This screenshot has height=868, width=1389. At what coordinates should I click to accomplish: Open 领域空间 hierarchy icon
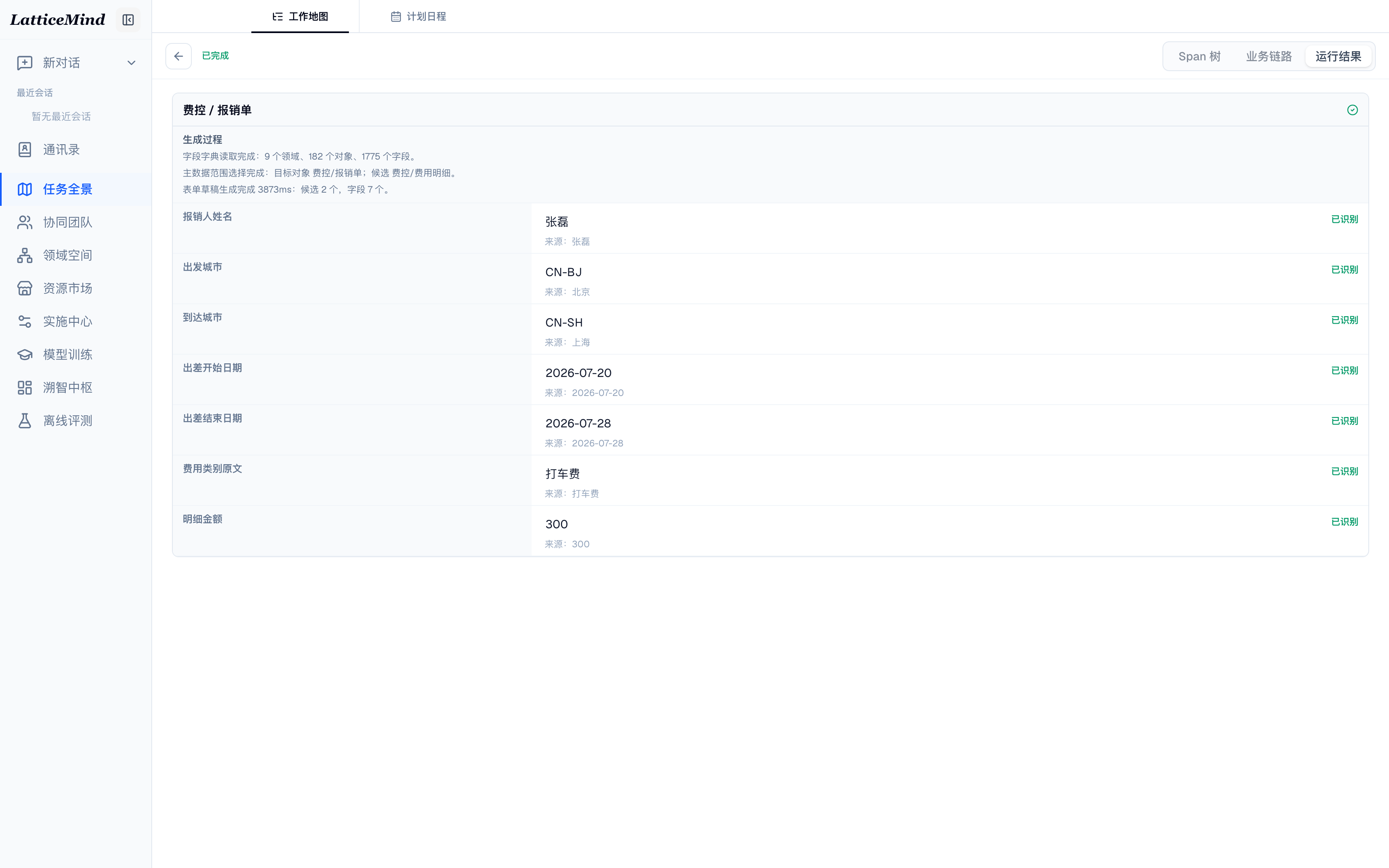(x=25, y=255)
